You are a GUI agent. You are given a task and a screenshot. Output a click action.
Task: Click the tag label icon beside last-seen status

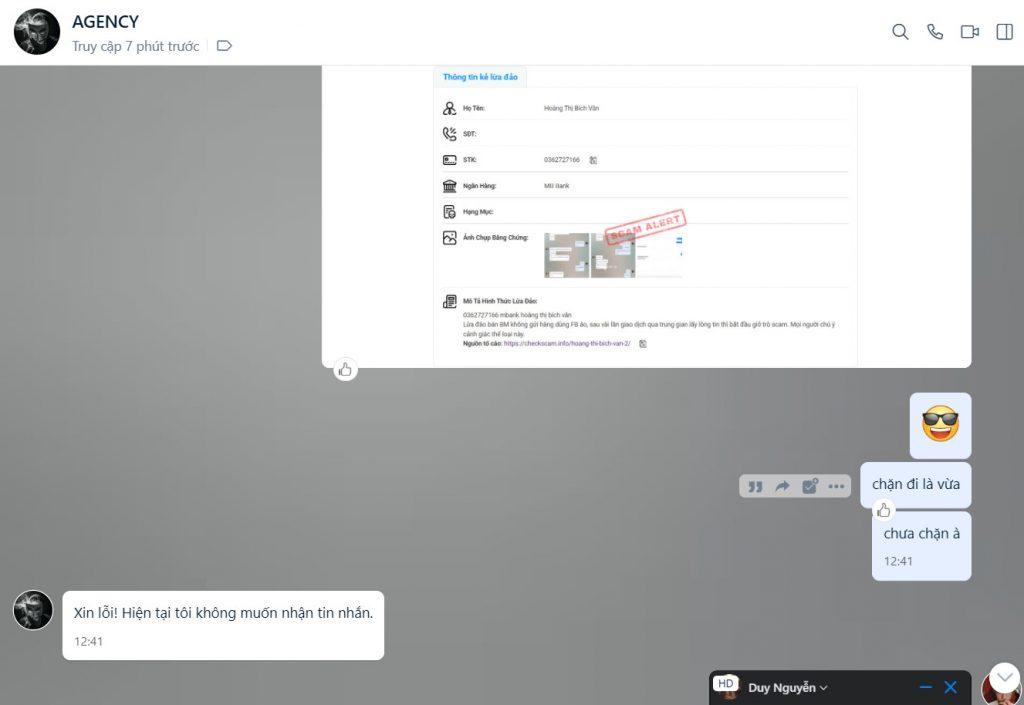pos(224,46)
